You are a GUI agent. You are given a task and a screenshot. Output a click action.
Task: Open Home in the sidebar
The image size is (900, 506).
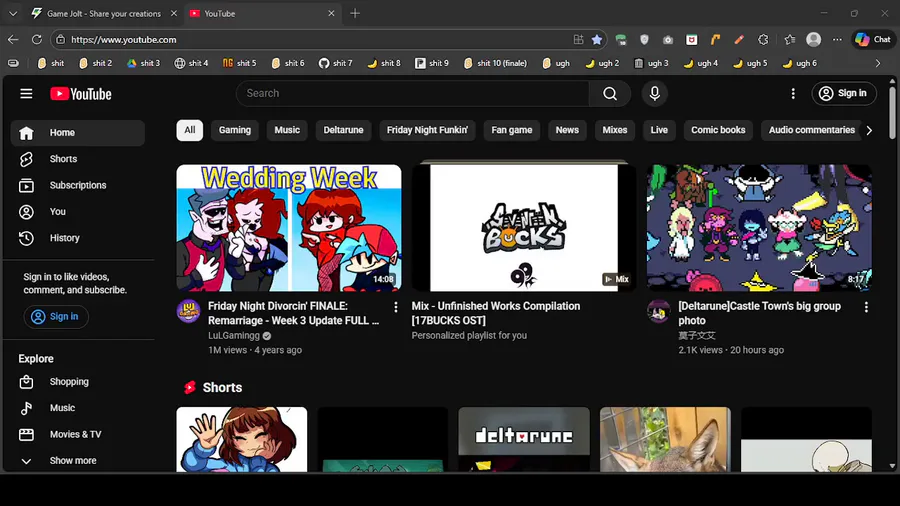[x=78, y=133]
